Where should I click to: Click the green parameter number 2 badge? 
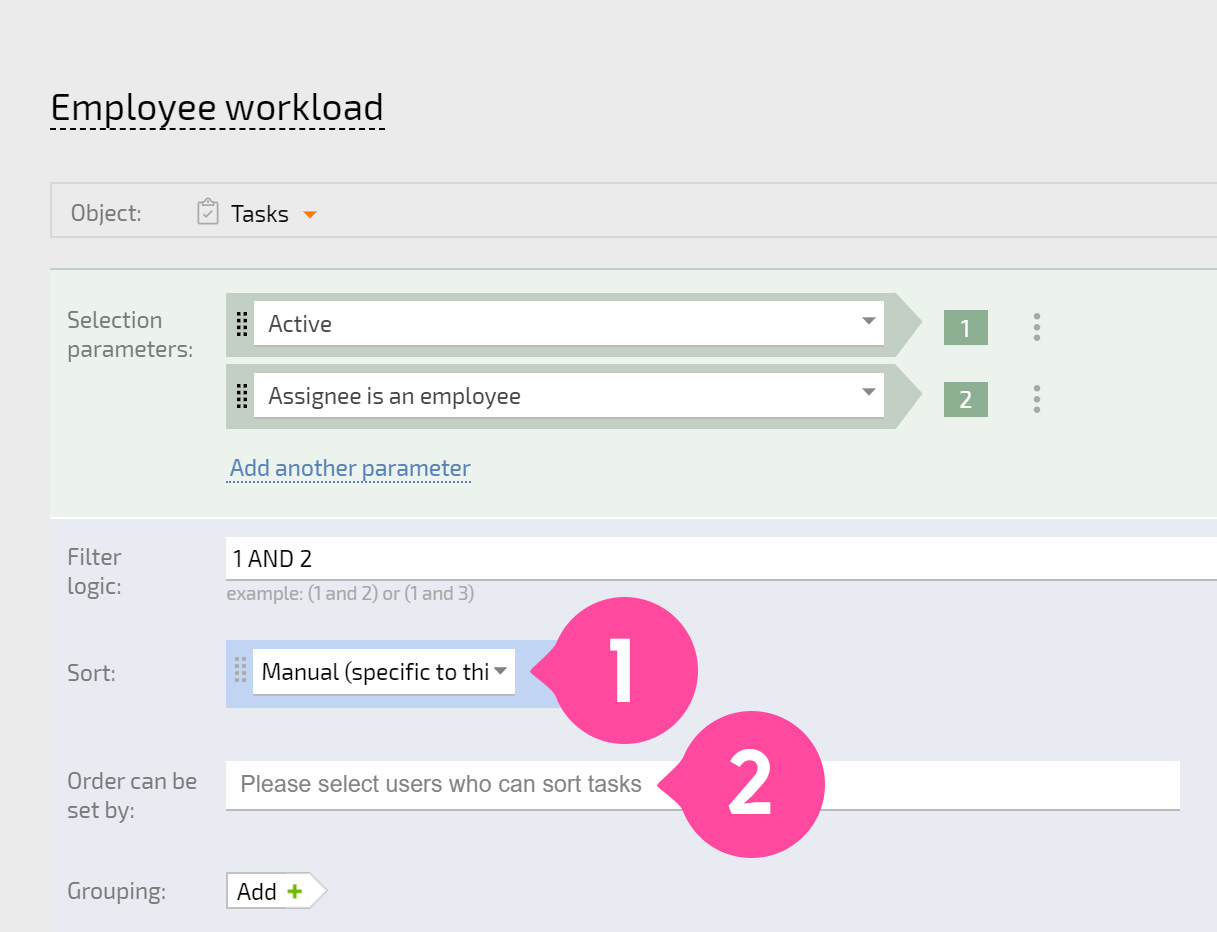point(965,400)
